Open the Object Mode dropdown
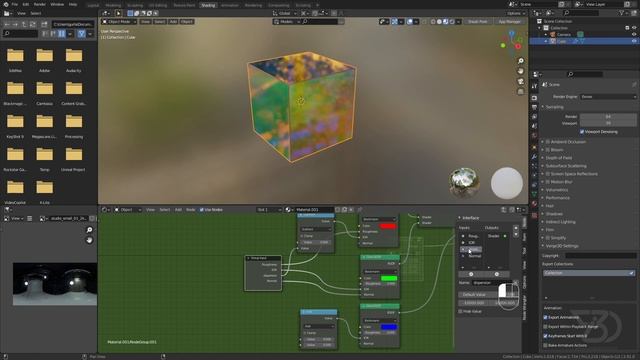 [119, 22]
